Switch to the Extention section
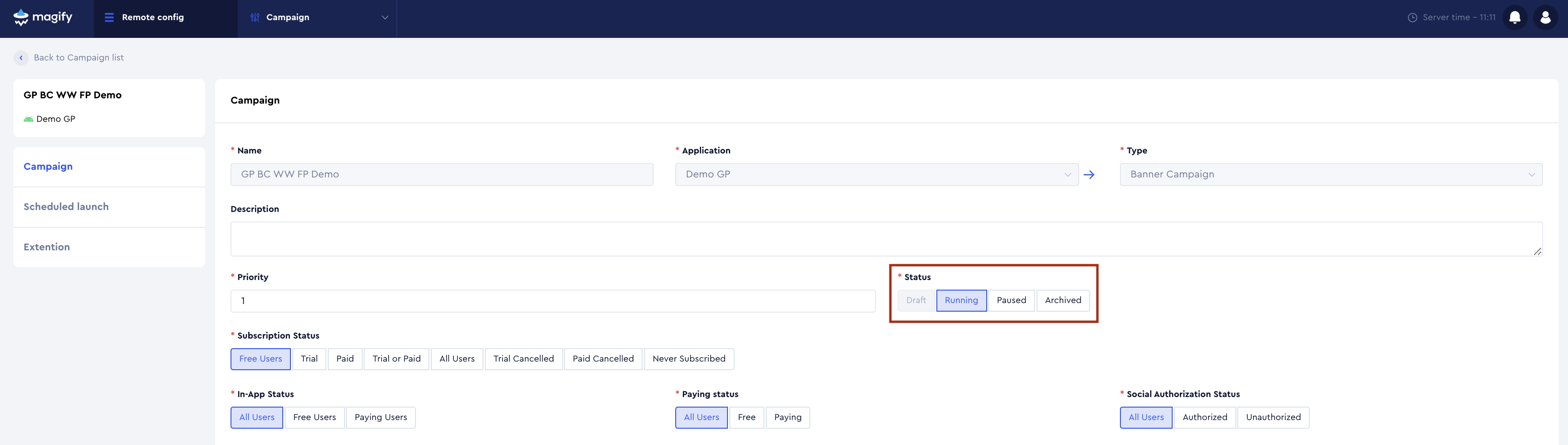Viewport: 1568px width, 445px height. coord(47,247)
